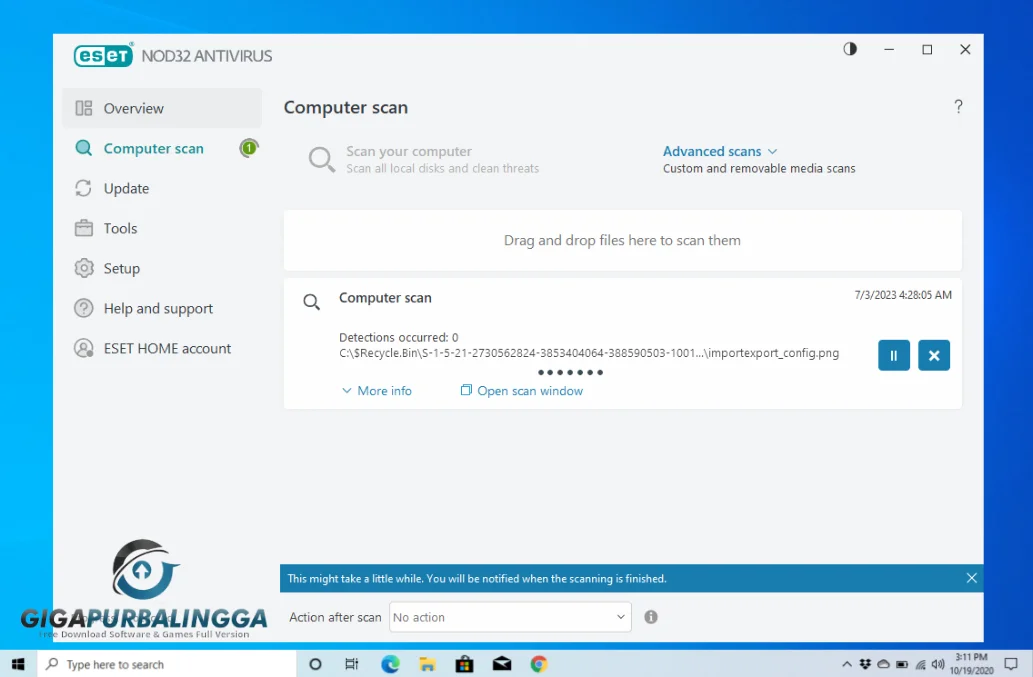Screen dimensions: 1033x677
Task: Click the scan progress dots indicator
Action: pyautogui.click(x=571, y=373)
